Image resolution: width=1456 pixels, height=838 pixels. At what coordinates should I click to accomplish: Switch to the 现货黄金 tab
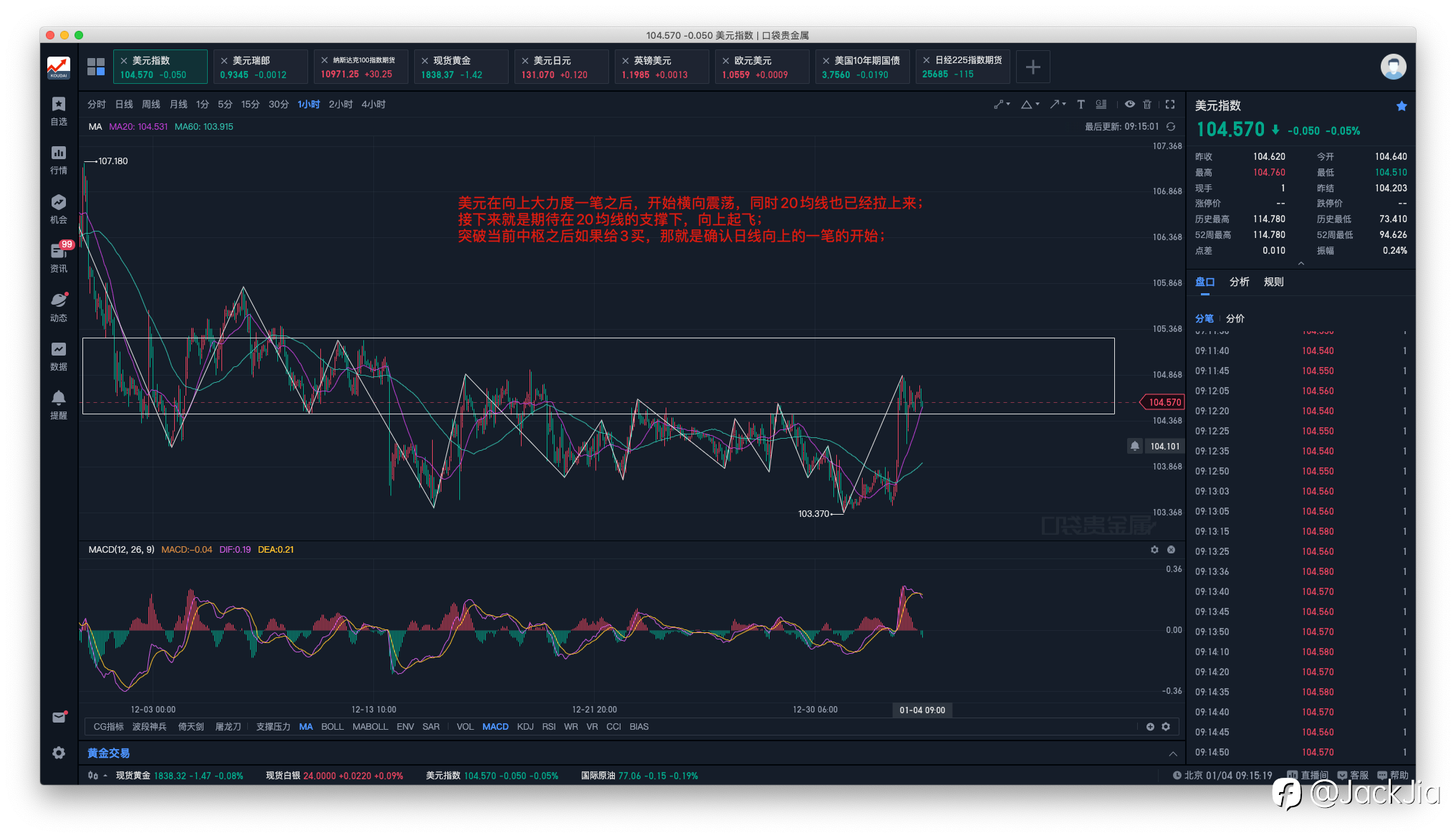point(461,67)
